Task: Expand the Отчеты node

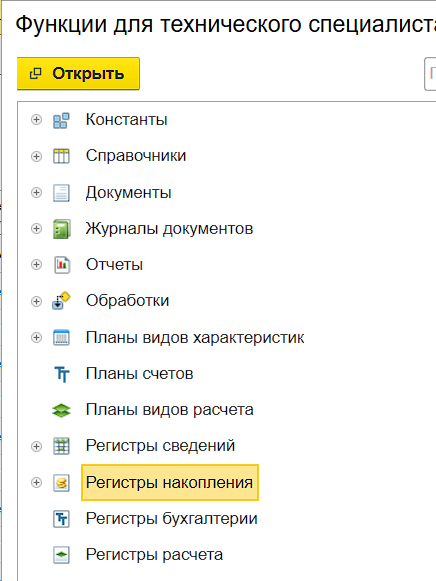Action: coord(36,265)
